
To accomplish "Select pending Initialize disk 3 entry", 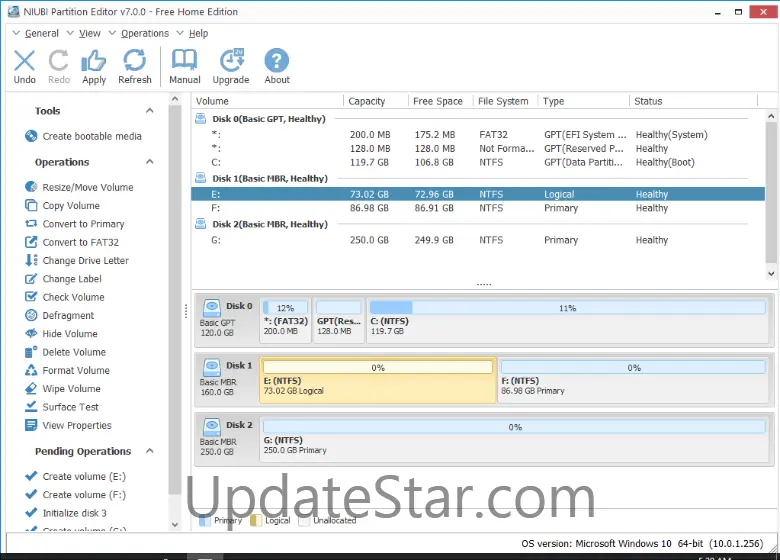I will (66, 513).
